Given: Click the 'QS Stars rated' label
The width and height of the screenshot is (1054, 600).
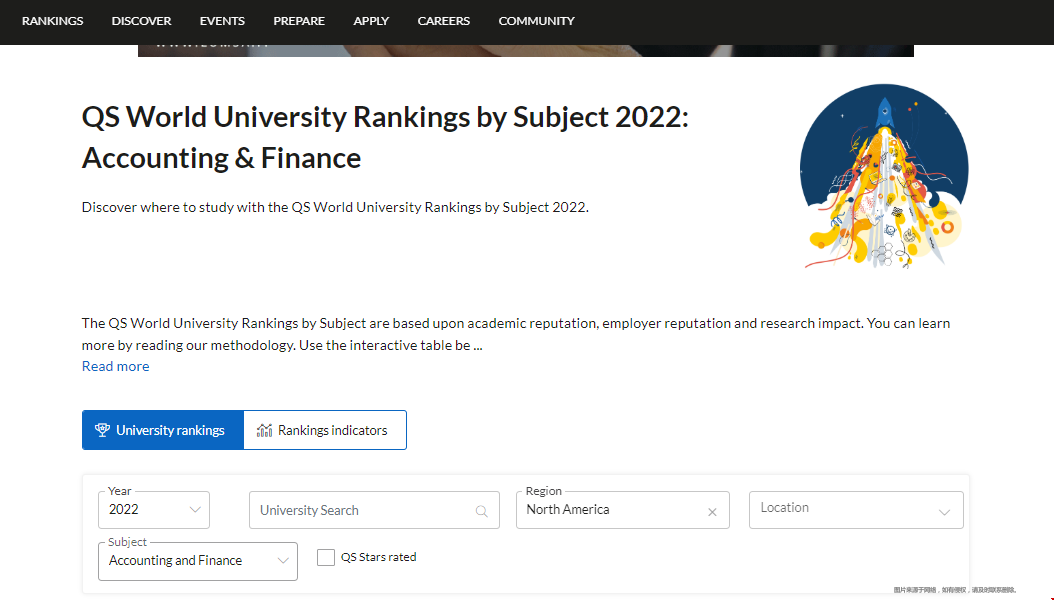Looking at the screenshot, I should pyautogui.click(x=378, y=557).
